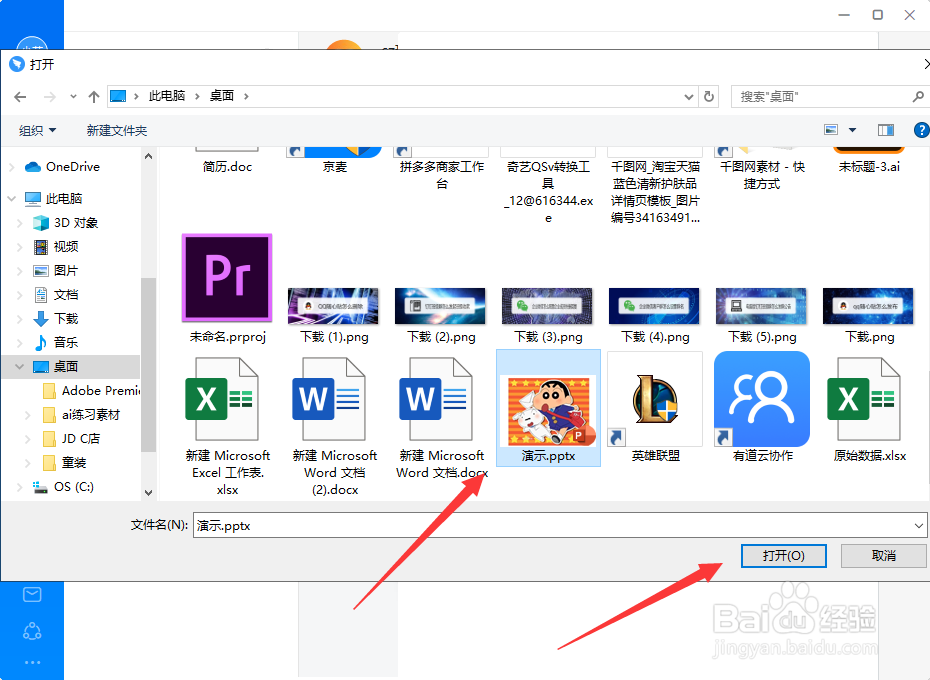The image size is (930, 680).
Task: Navigate up one folder level
Action: (94, 96)
